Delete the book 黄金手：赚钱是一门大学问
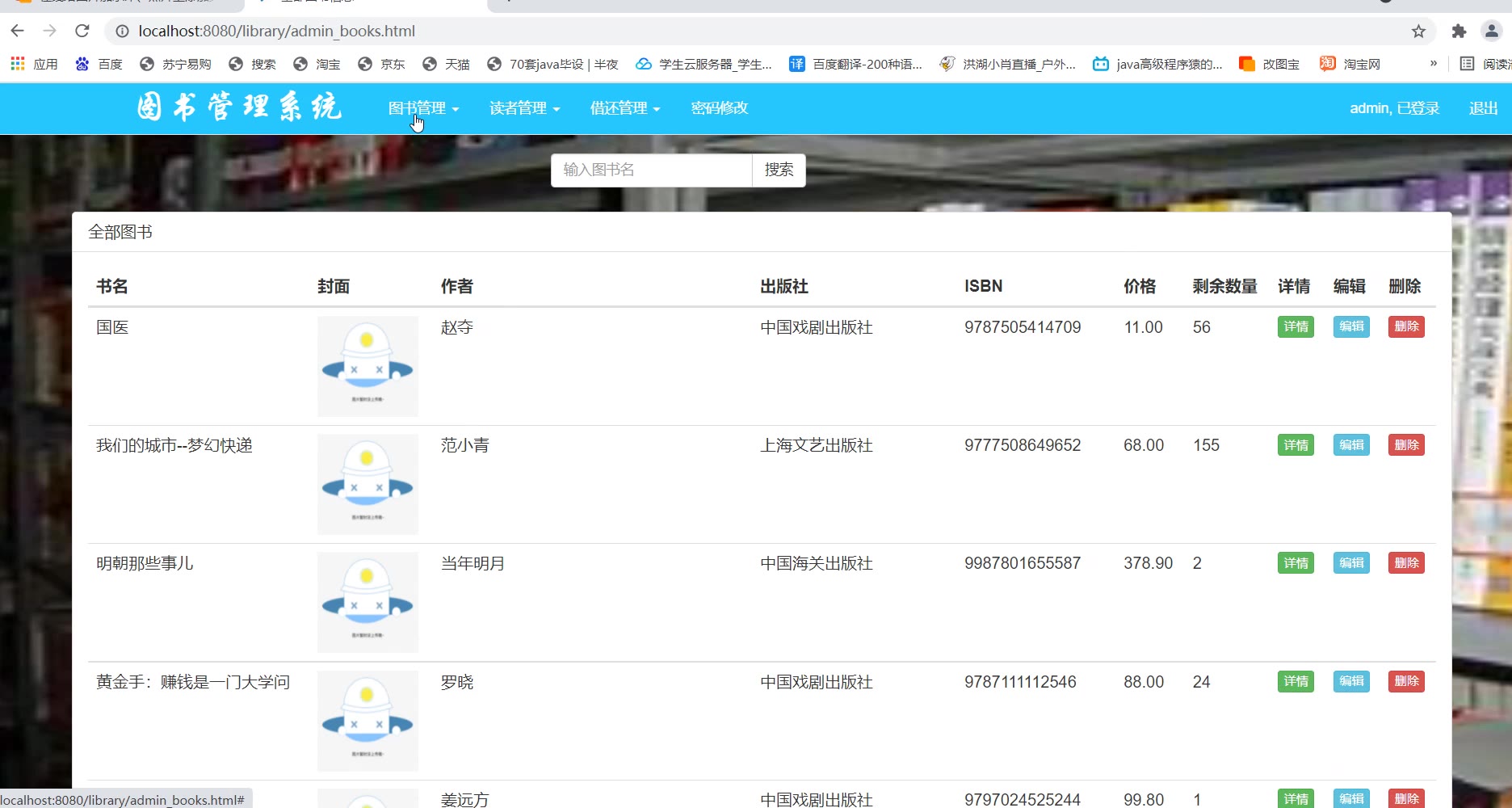 click(x=1406, y=681)
